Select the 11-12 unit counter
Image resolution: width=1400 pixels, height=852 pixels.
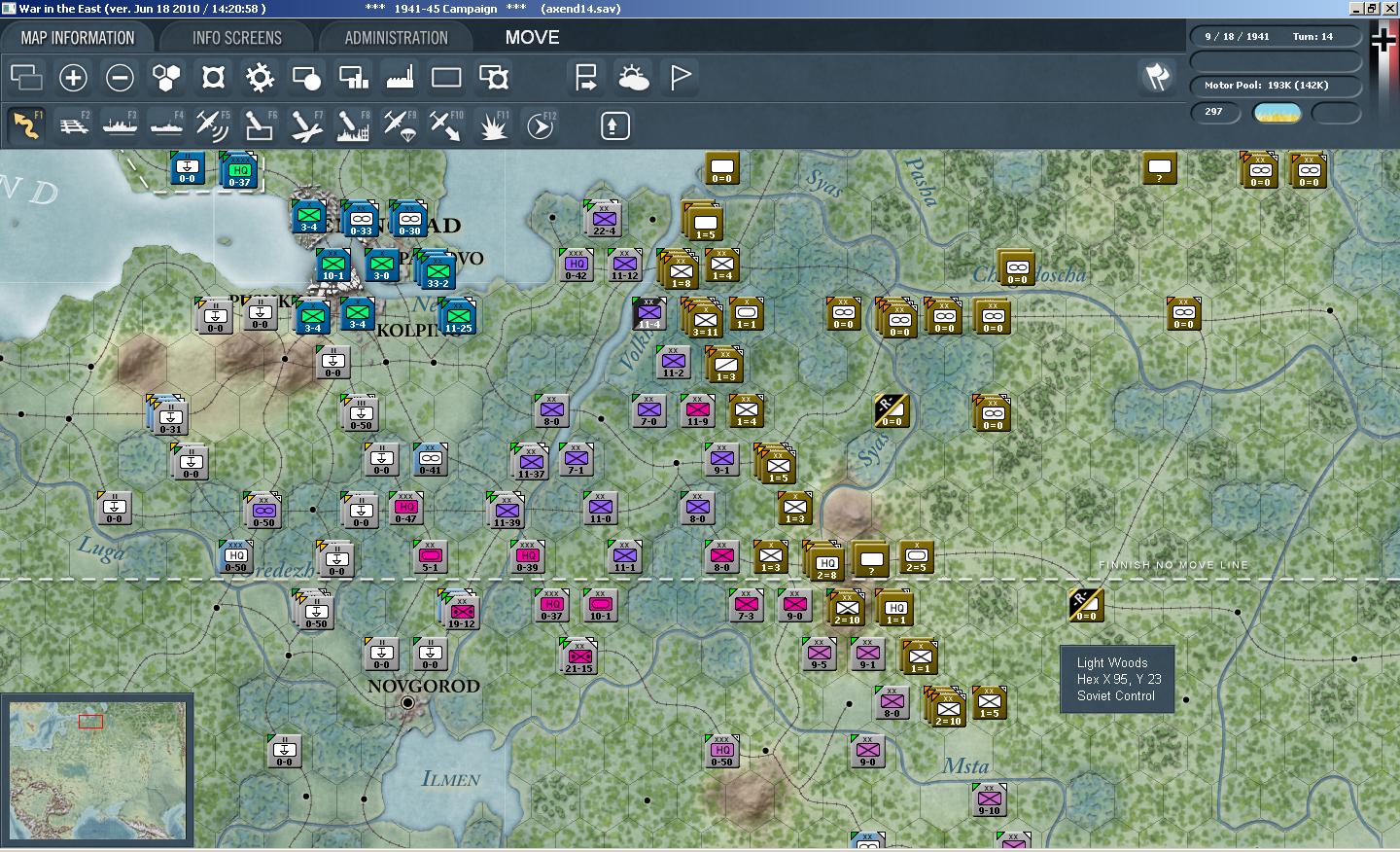[x=624, y=265]
